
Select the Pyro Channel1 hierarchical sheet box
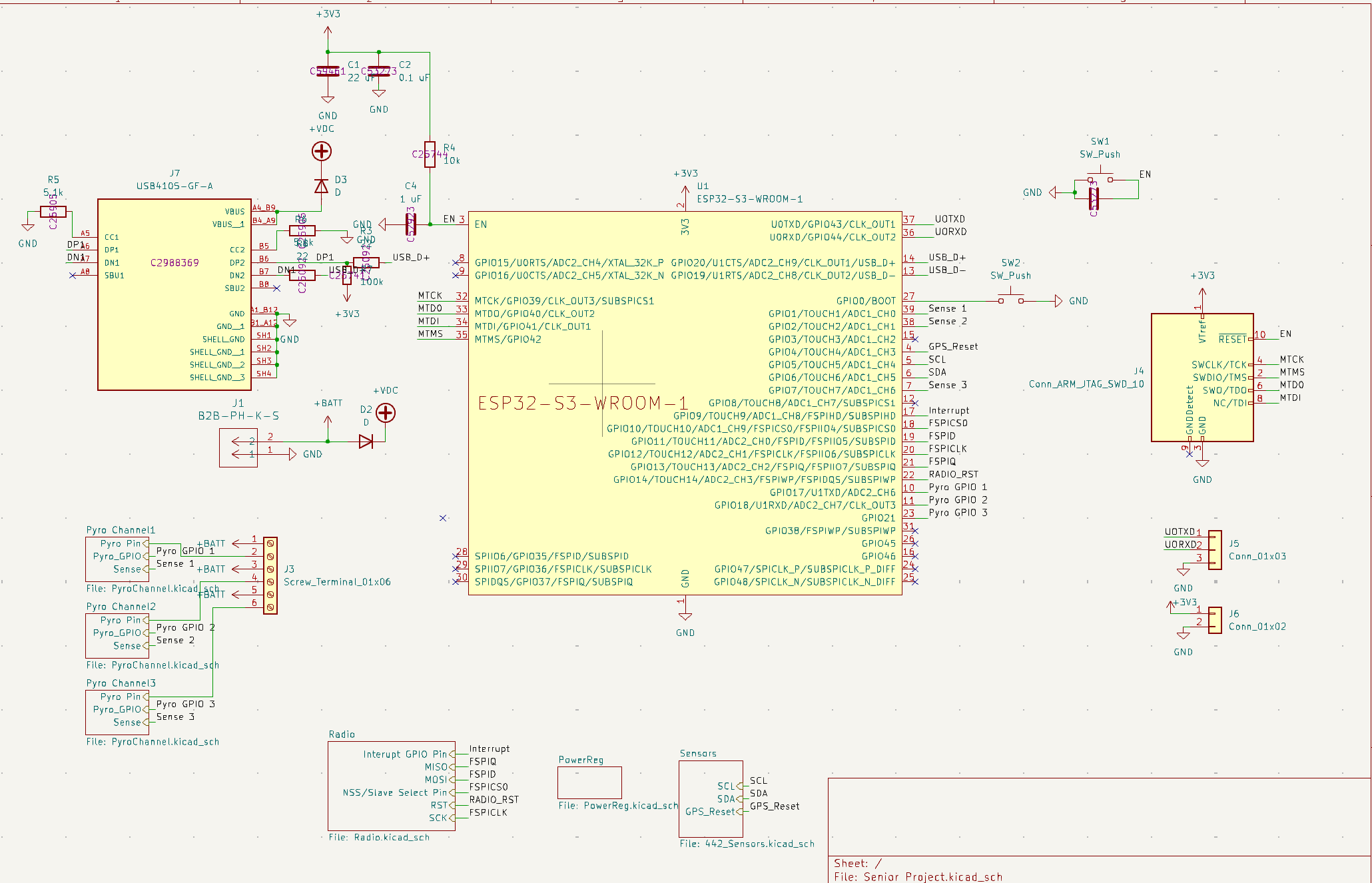pyautogui.click(x=117, y=559)
